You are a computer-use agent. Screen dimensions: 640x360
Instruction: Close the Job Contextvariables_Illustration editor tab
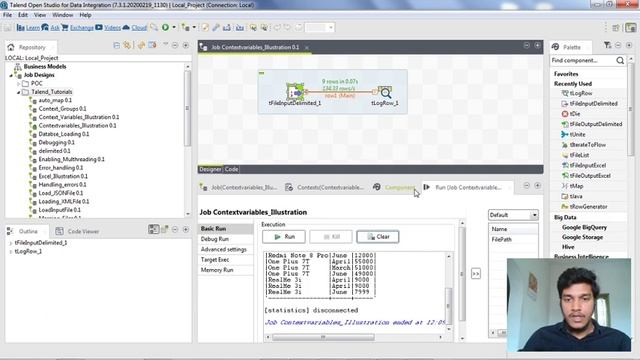tap(307, 47)
